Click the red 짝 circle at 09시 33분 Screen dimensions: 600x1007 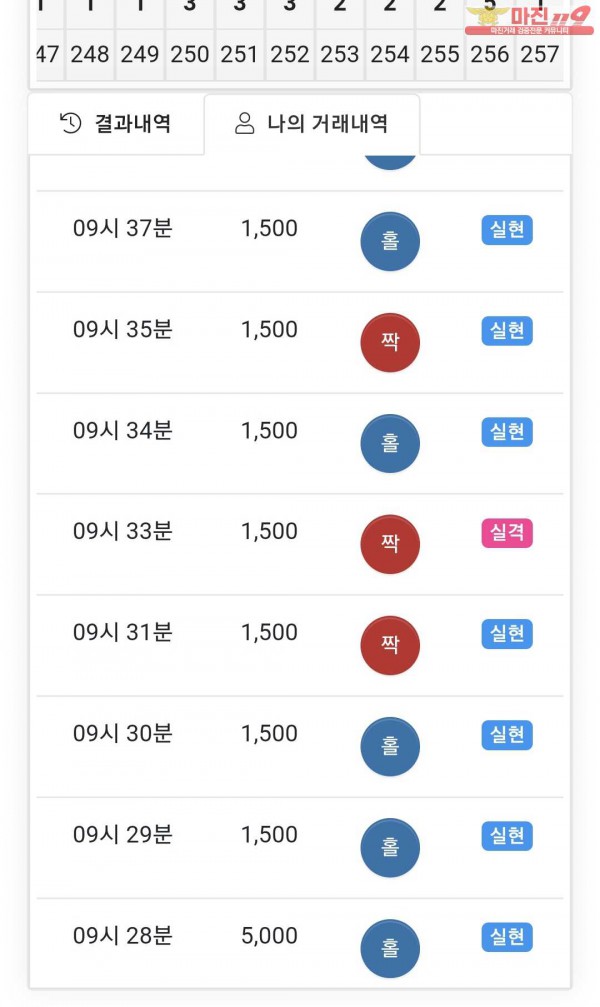(x=390, y=545)
